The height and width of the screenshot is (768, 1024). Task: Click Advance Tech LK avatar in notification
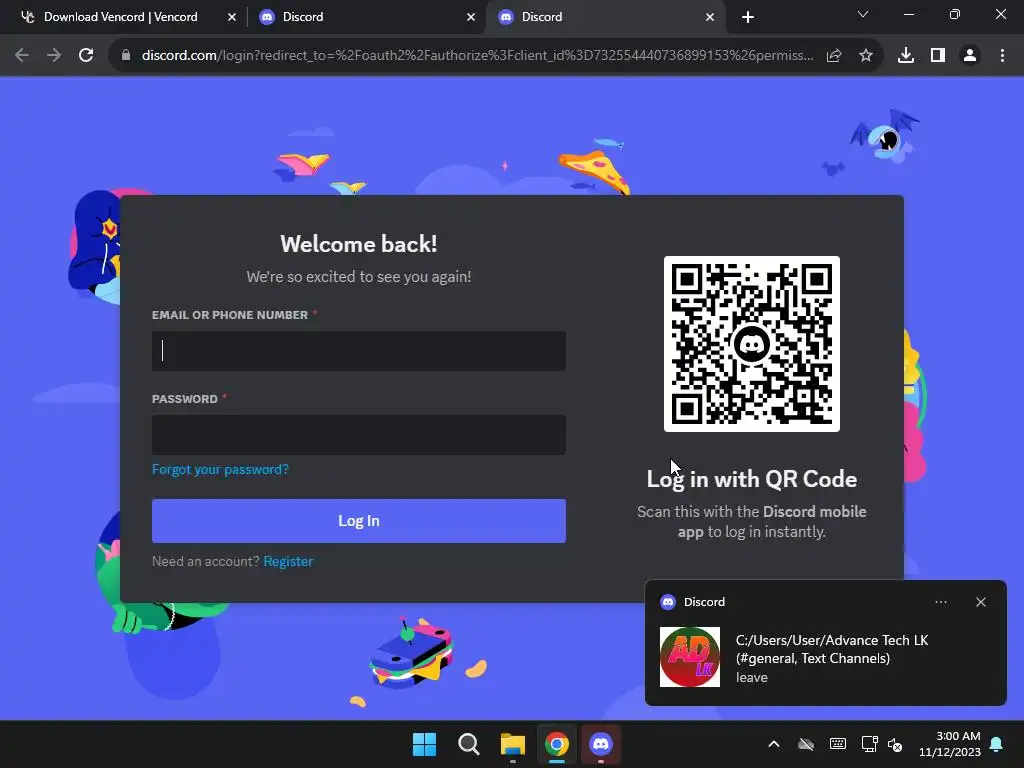[x=690, y=657]
